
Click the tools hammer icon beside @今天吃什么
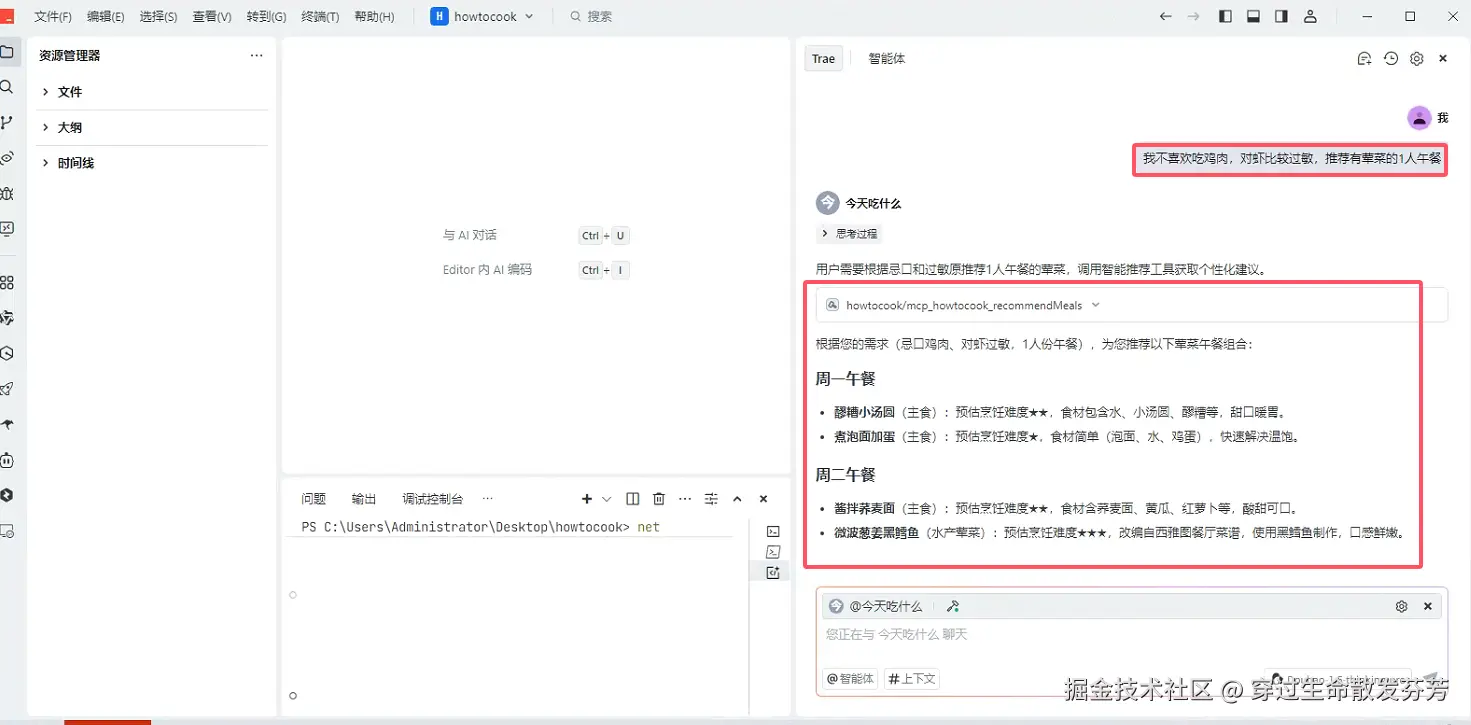[x=953, y=607]
